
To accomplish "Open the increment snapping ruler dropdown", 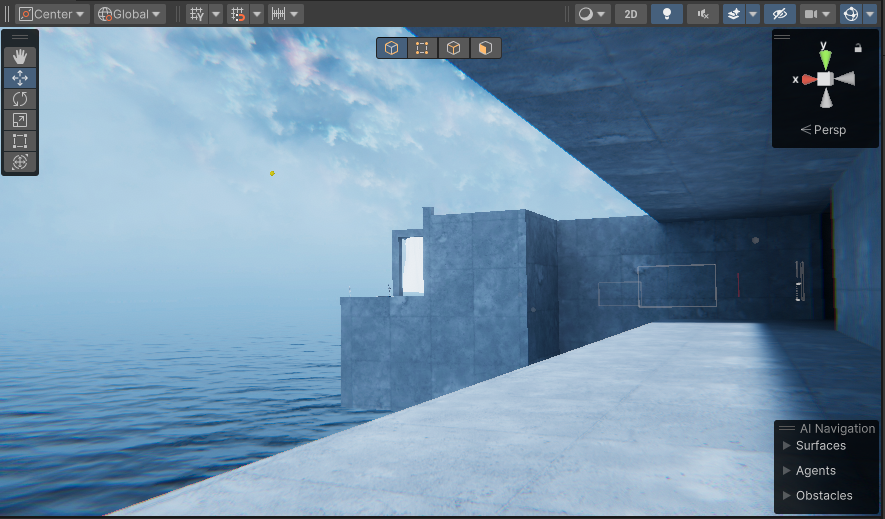I will pos(286,14).
